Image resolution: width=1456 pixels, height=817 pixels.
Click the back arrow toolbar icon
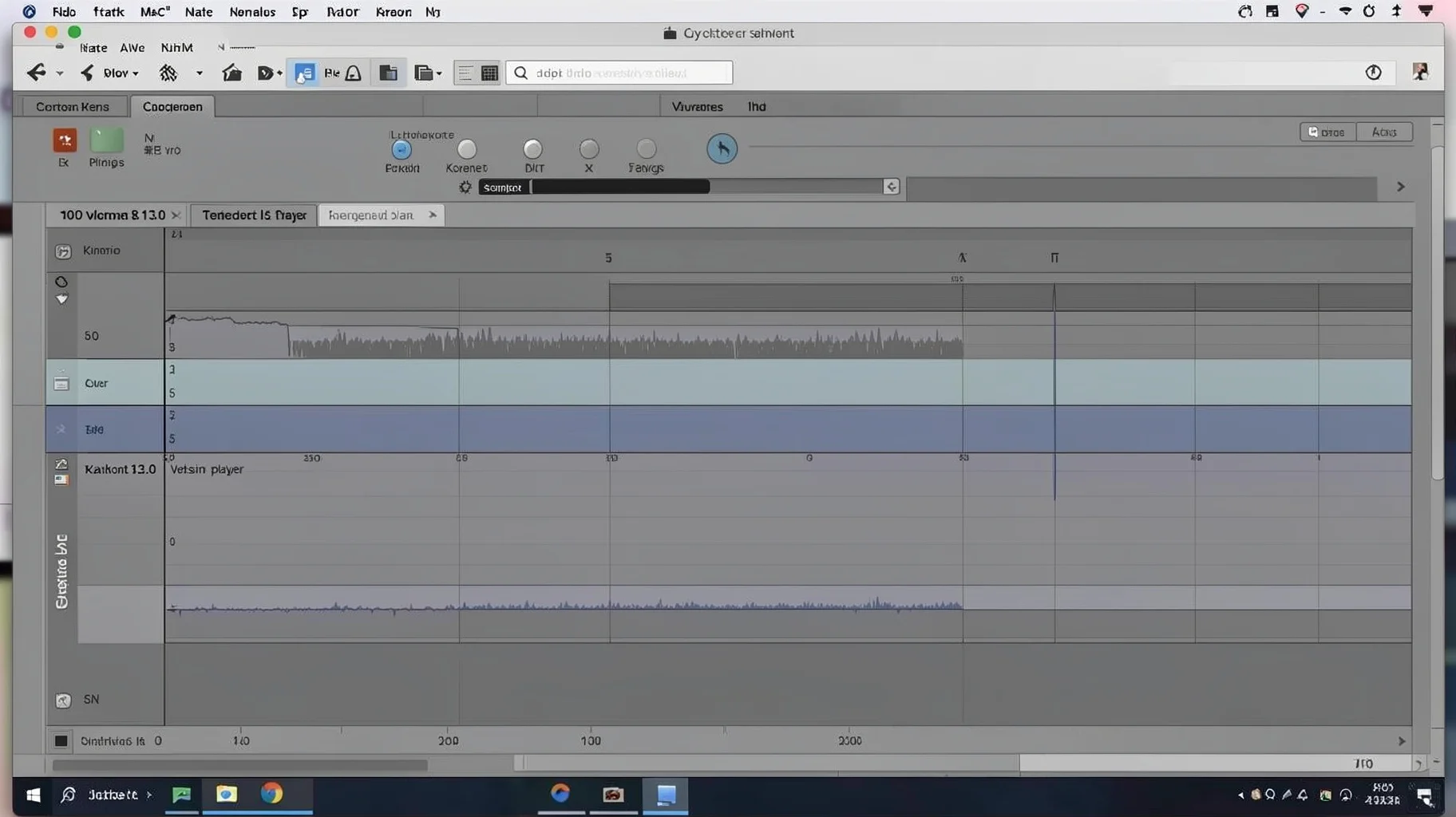coord(36,73)
